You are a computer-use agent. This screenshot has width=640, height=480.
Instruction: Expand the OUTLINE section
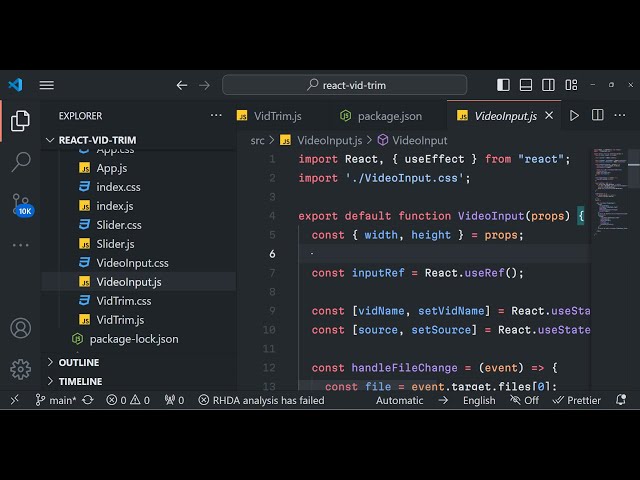[79, 362]
